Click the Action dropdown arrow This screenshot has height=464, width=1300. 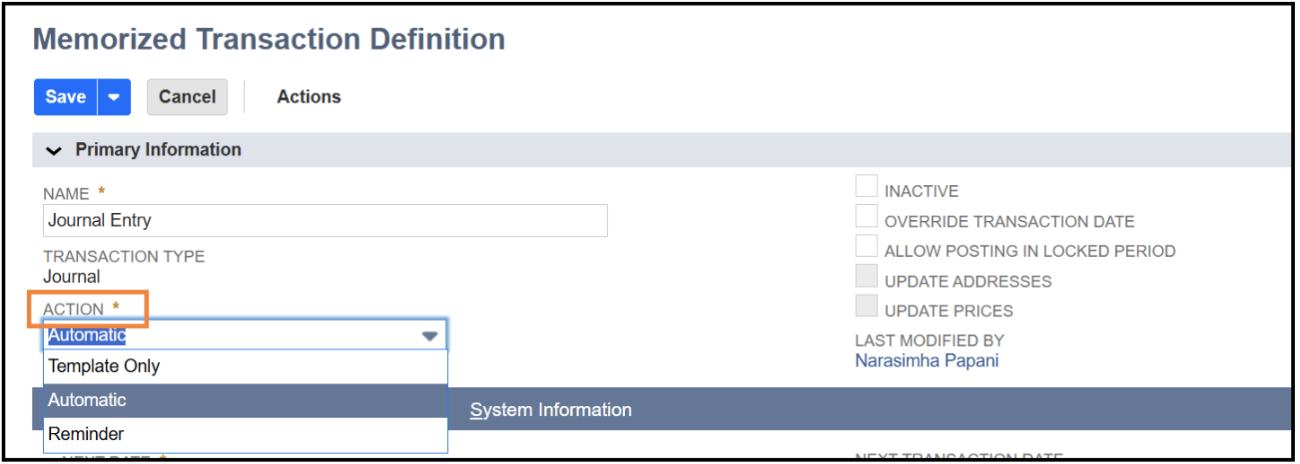click(430, 336)
